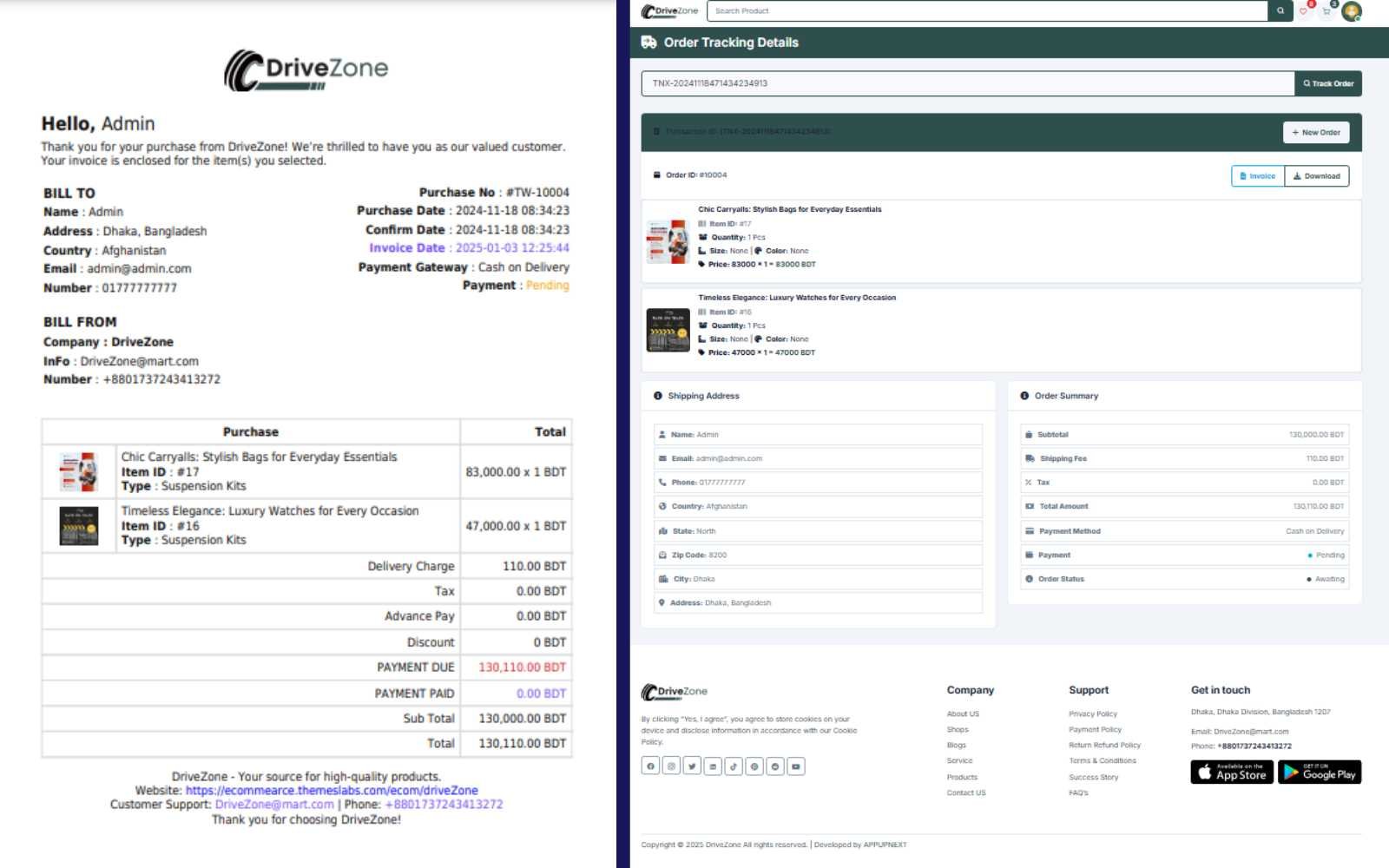Viewport: 1389px width, 868px height.
Task: Click the New Order button
Action: pyautogui.click(x=1316, y=132)
